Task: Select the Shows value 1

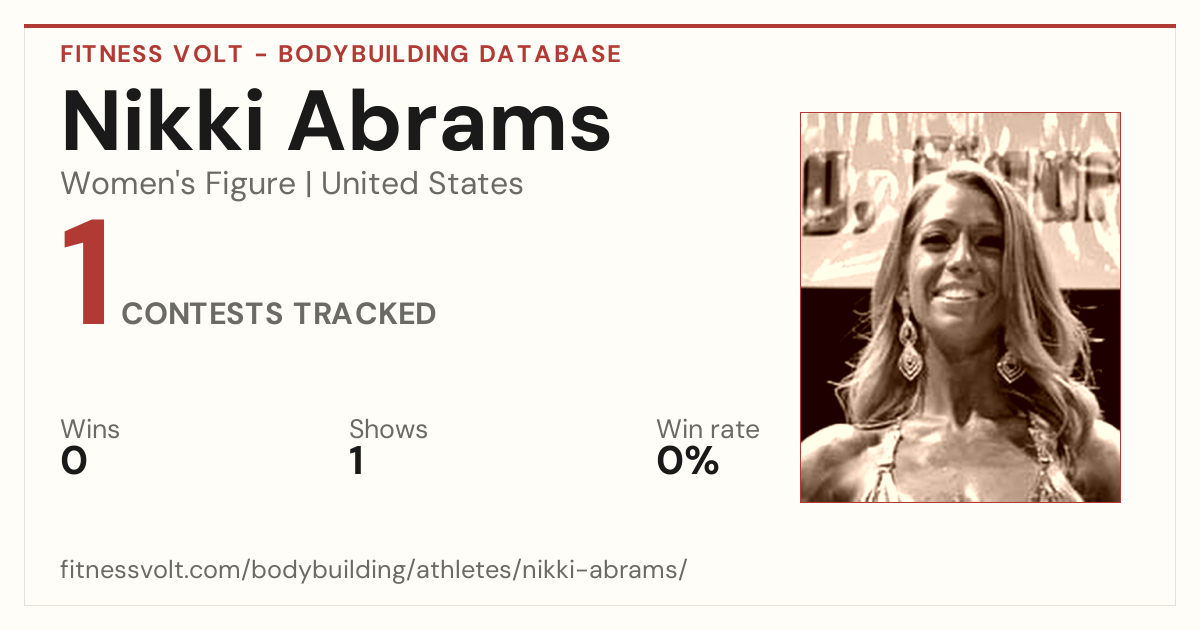Action: (x=356, y=461)
